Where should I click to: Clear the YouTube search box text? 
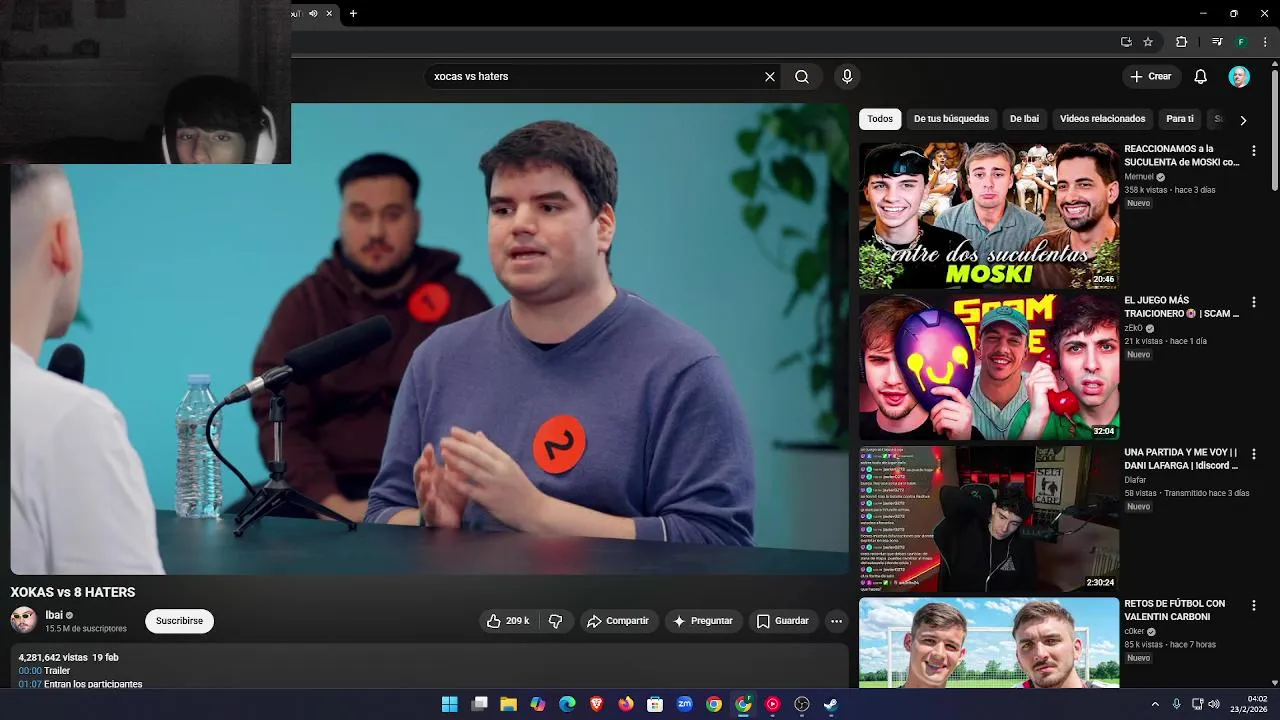point(770,76)
